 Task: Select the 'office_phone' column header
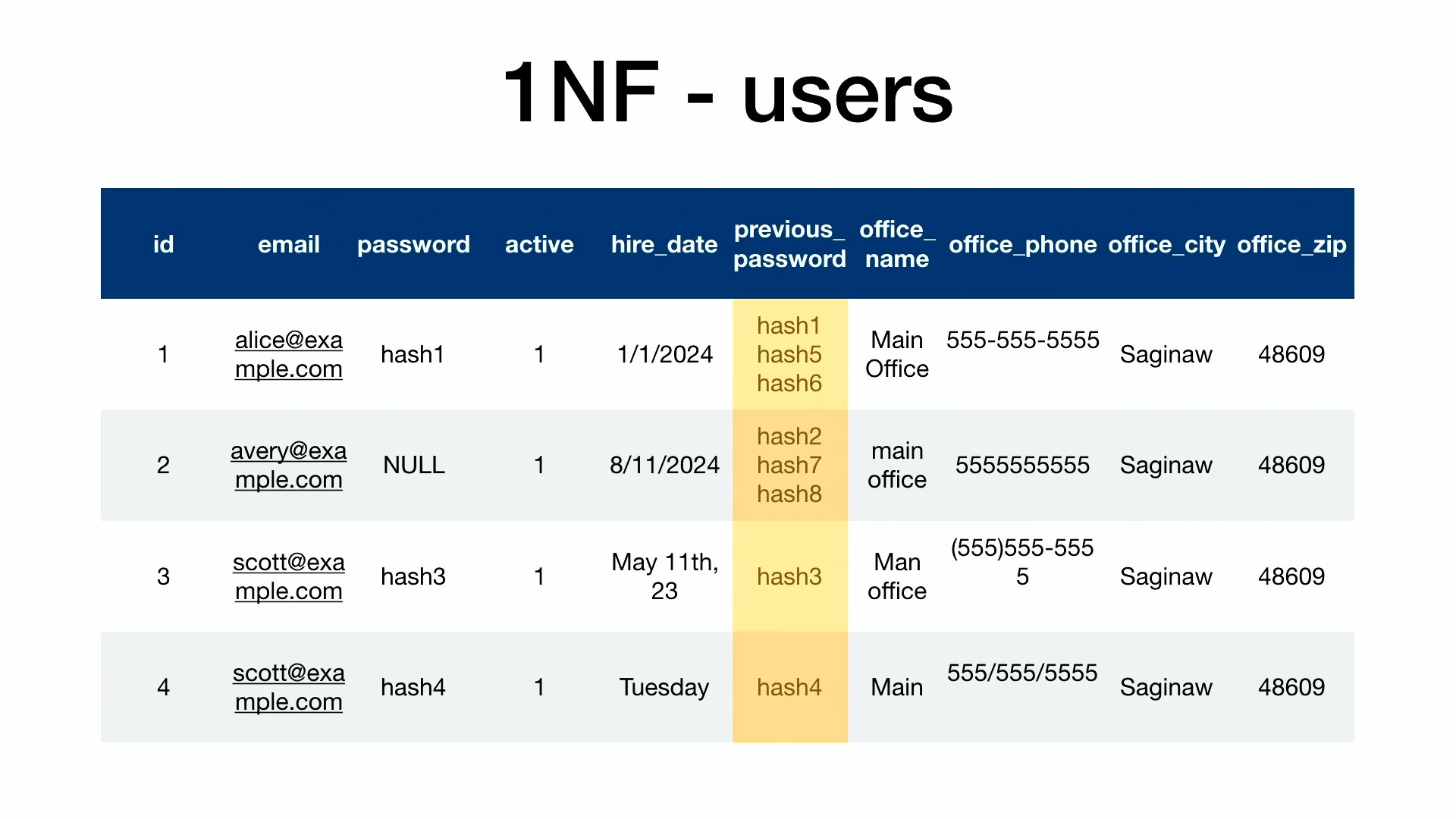tap(1022, 244)
